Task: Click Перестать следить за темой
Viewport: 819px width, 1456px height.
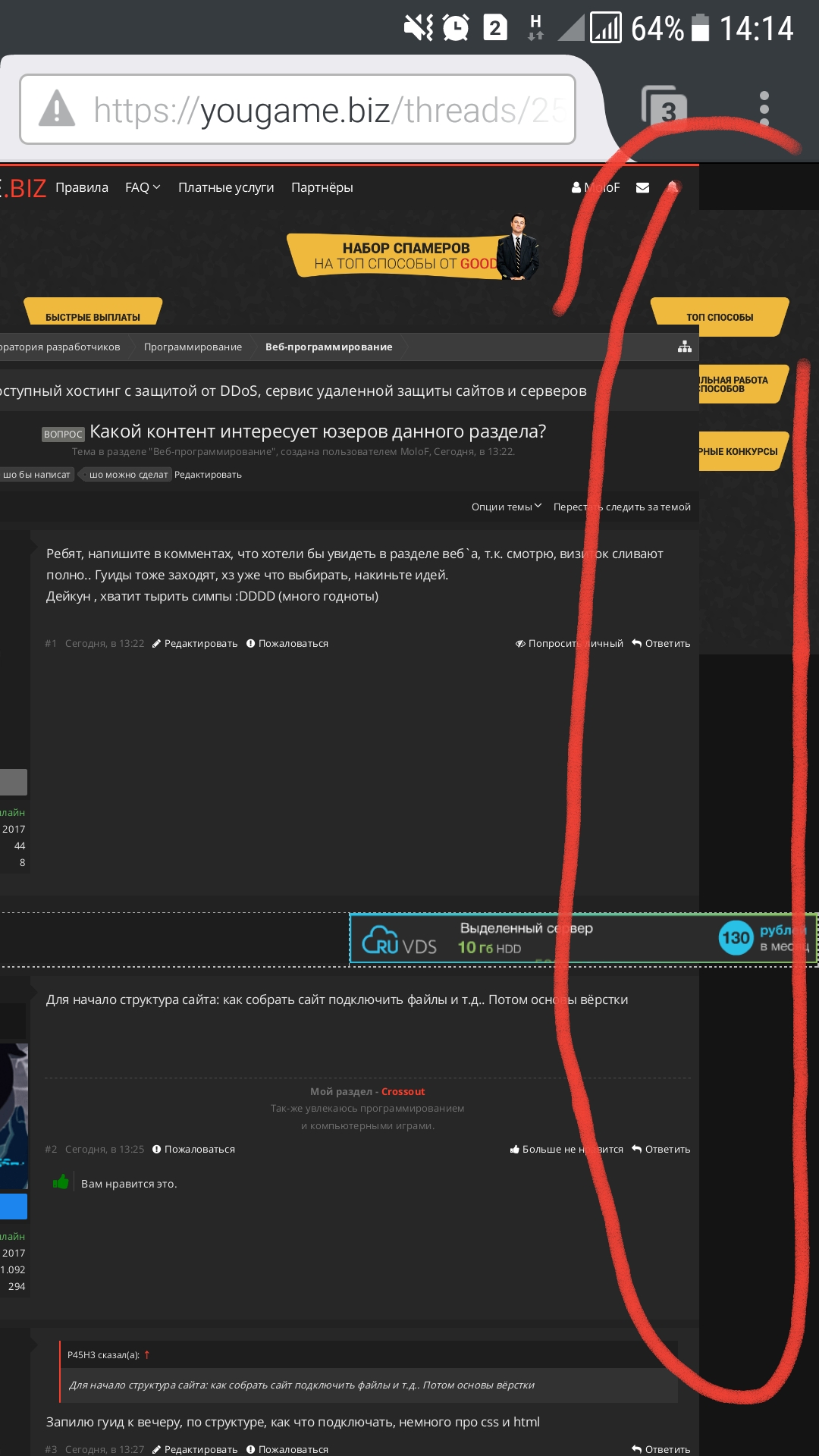Action: 622,507
